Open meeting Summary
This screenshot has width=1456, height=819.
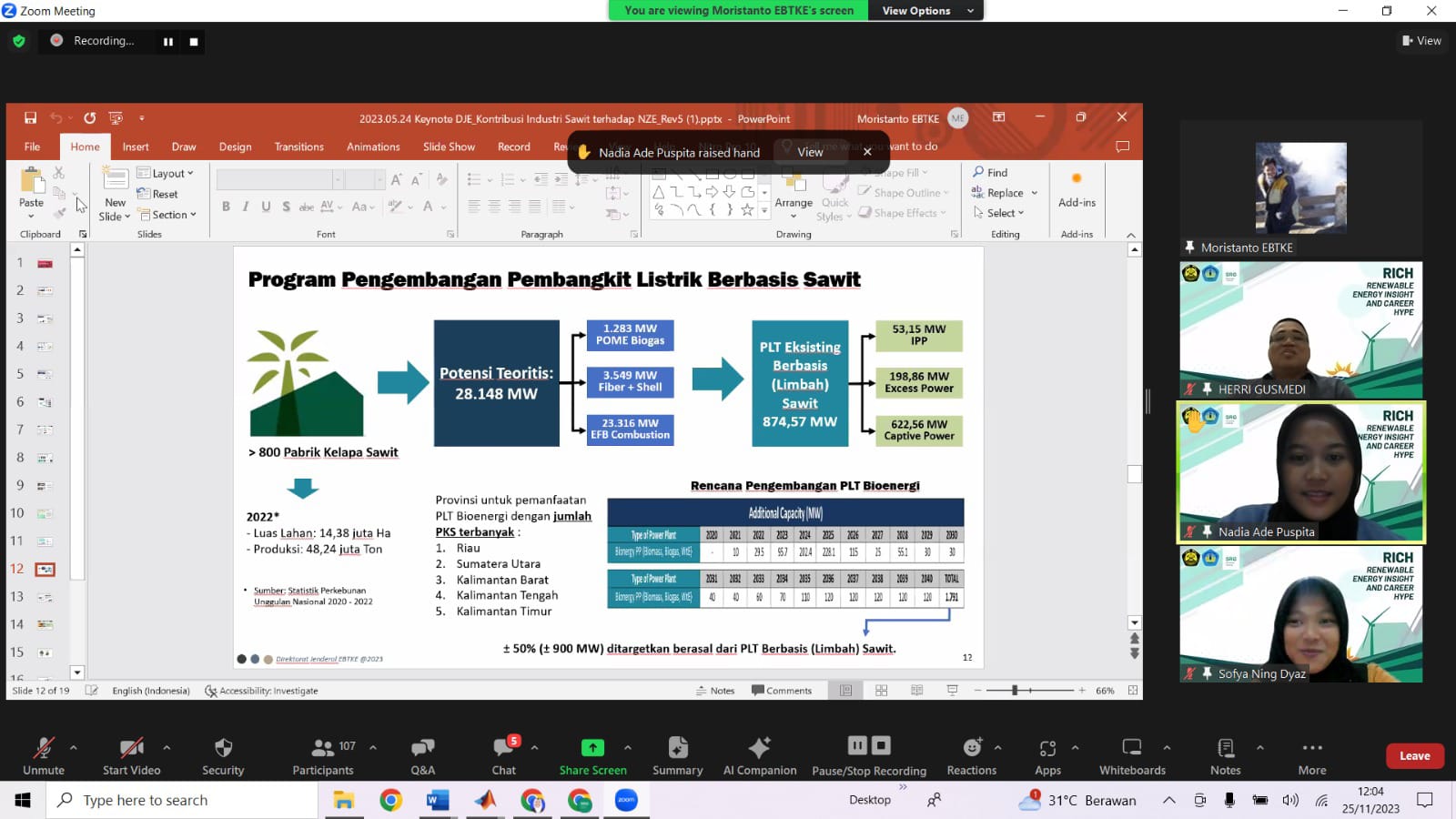click(x=677, y=755)
